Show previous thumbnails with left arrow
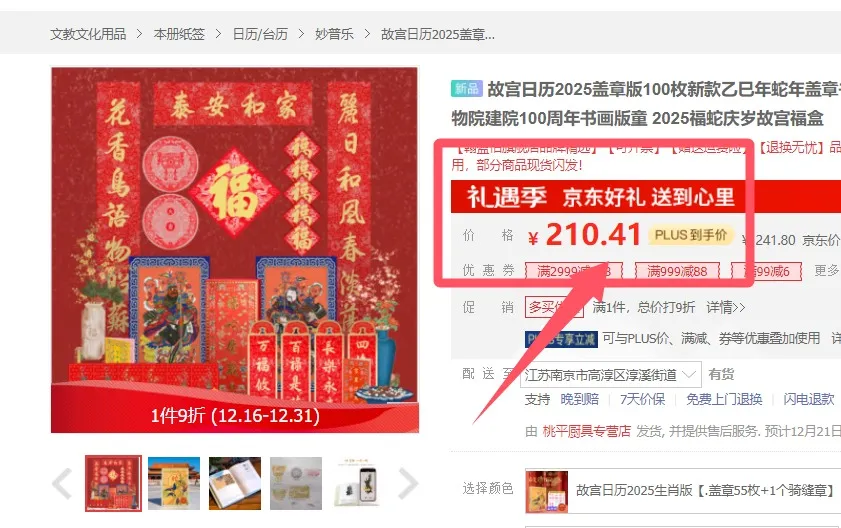Viewport: 841px width, 528px height. coord(62,483)
